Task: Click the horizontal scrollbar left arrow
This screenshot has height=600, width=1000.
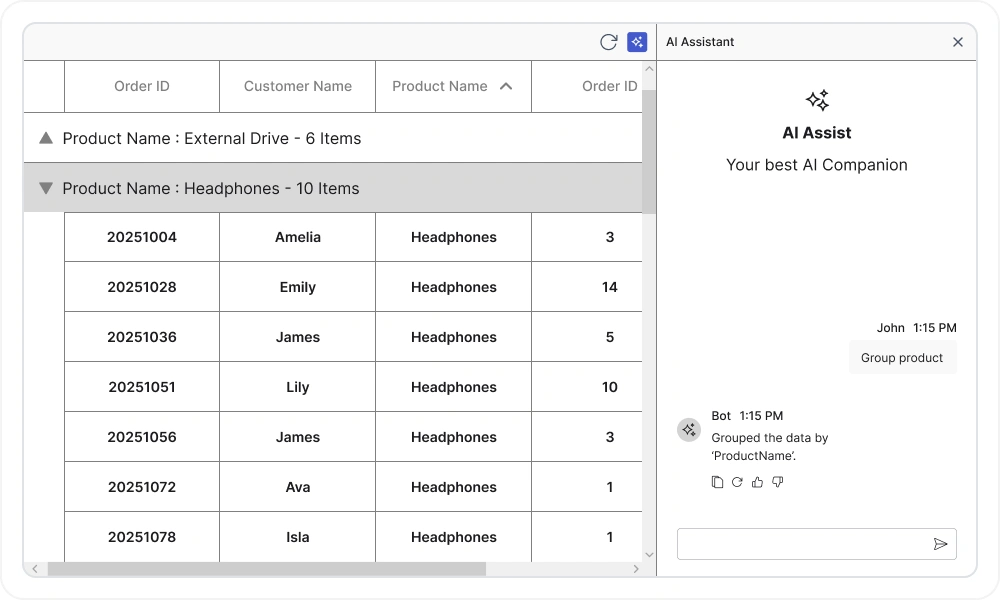Action: (35, 569)
